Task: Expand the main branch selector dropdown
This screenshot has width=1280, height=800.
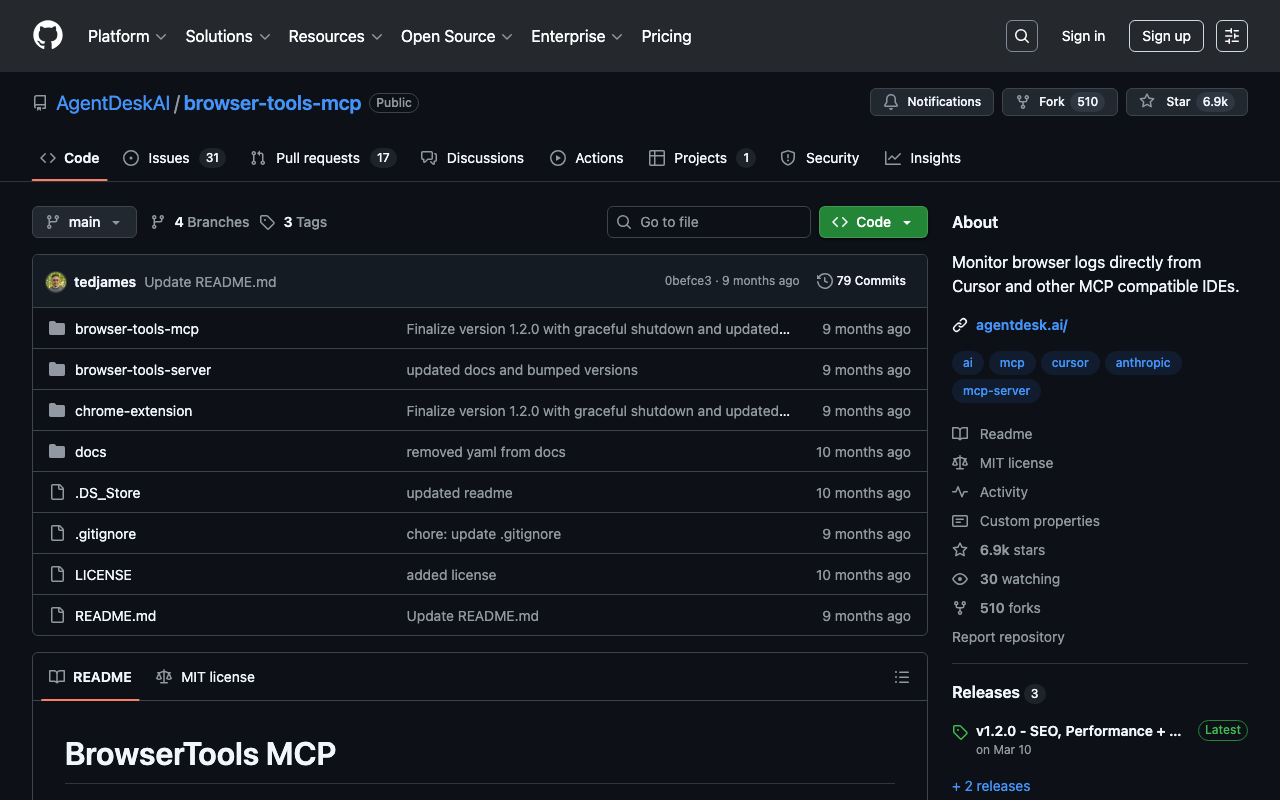Action: (84, 222)
